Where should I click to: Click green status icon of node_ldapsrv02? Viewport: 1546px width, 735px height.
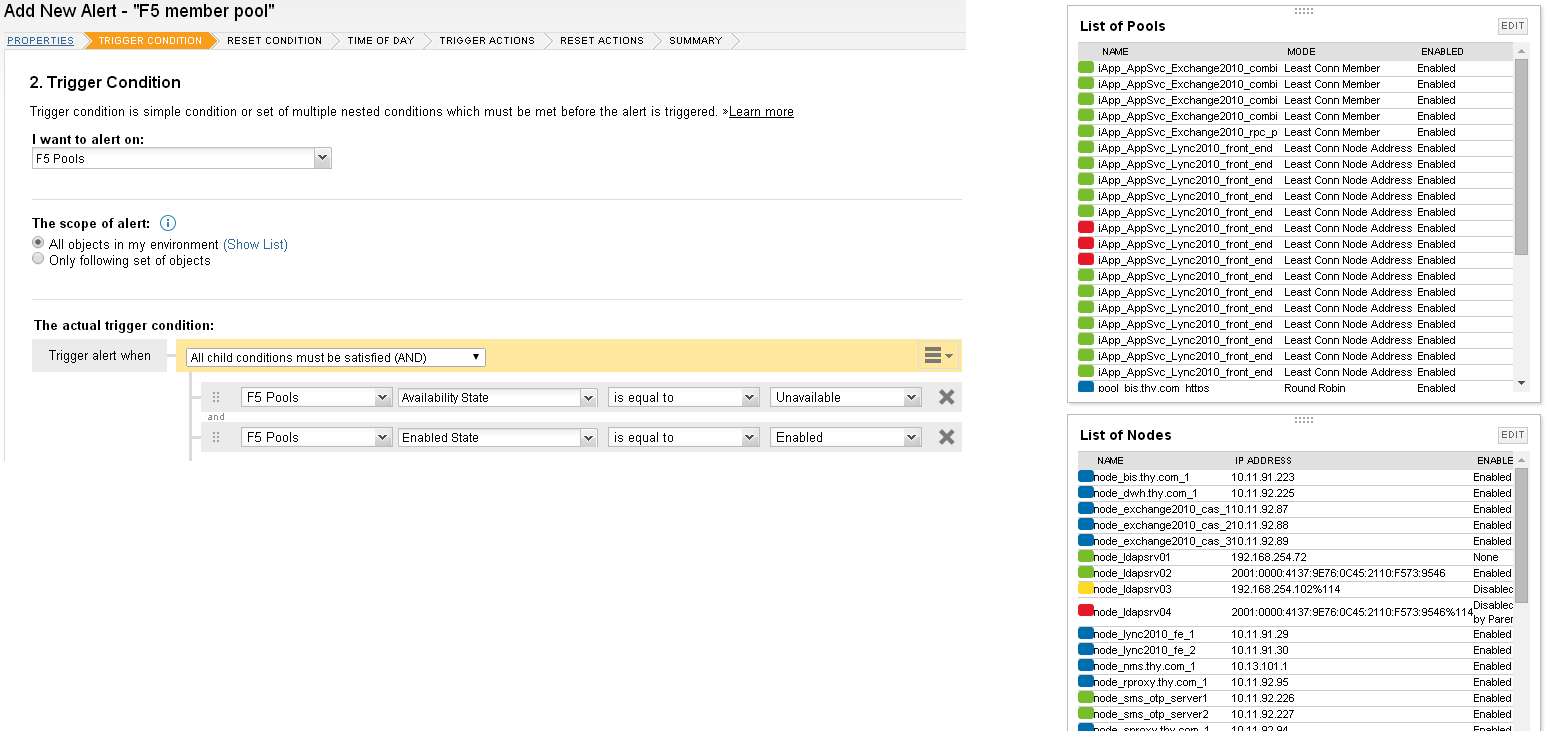pos(1086,573)
